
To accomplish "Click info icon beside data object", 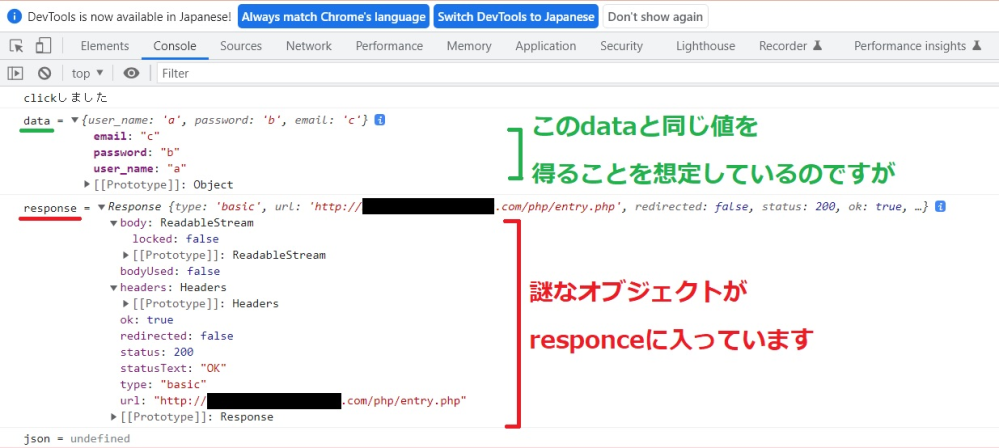I will [380, 120].
